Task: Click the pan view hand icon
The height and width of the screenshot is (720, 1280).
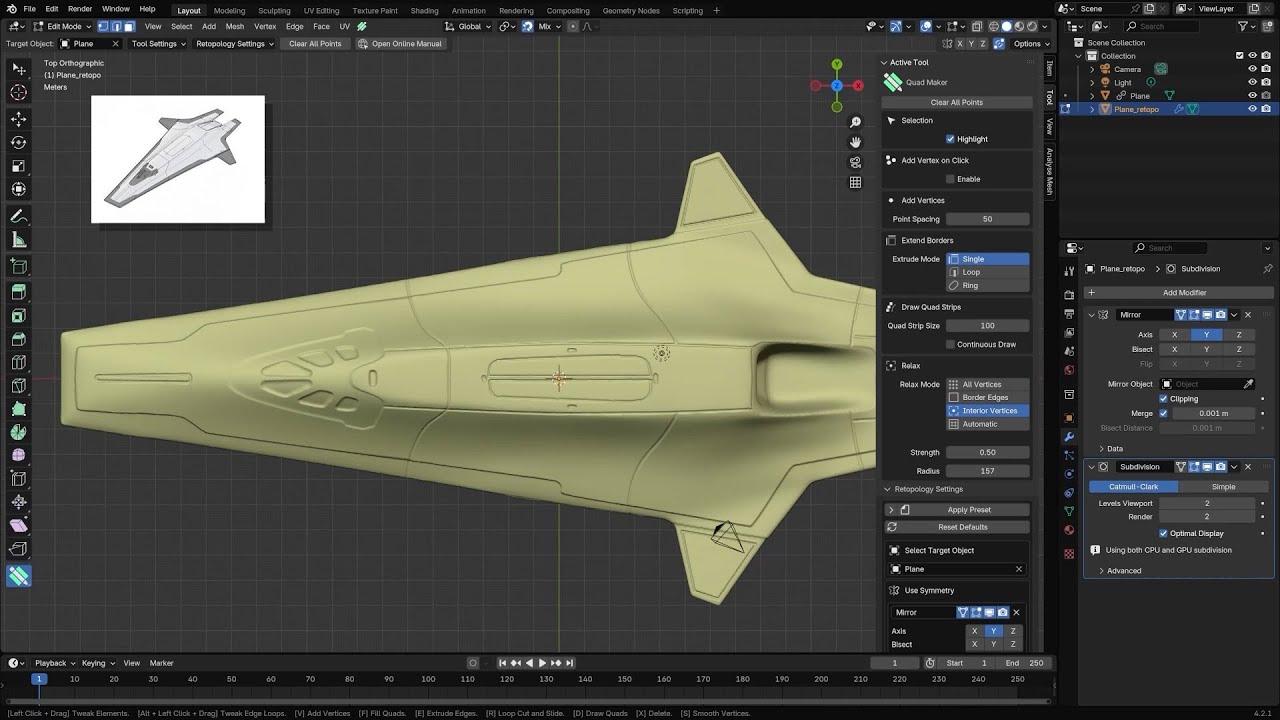Action: (855, 142)
